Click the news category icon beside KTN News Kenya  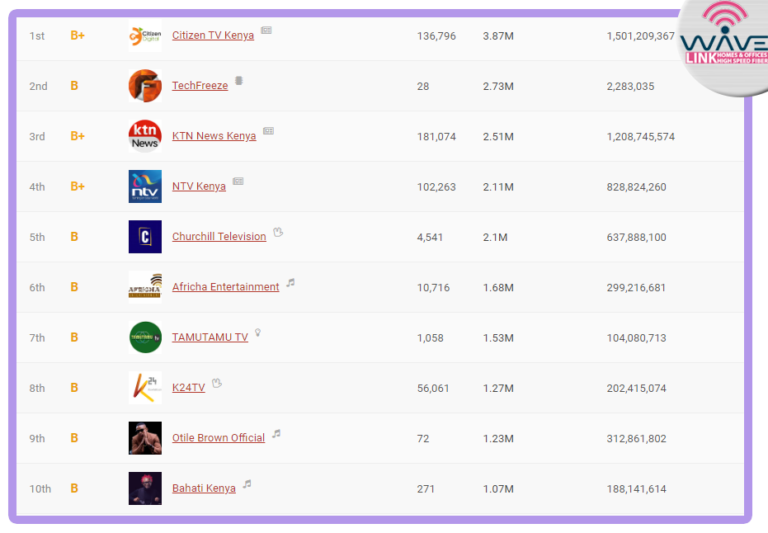(268, 131)
